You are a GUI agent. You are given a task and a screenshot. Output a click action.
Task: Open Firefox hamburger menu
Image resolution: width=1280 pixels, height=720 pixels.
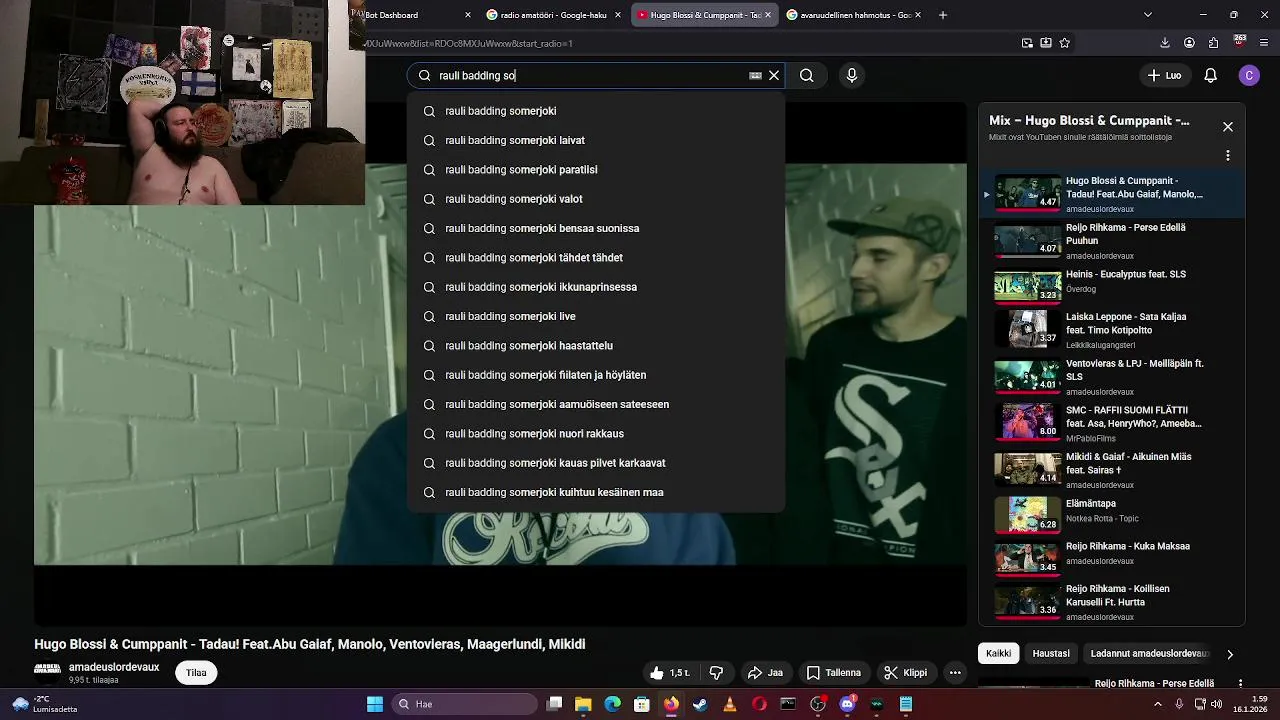point(1264,43)
